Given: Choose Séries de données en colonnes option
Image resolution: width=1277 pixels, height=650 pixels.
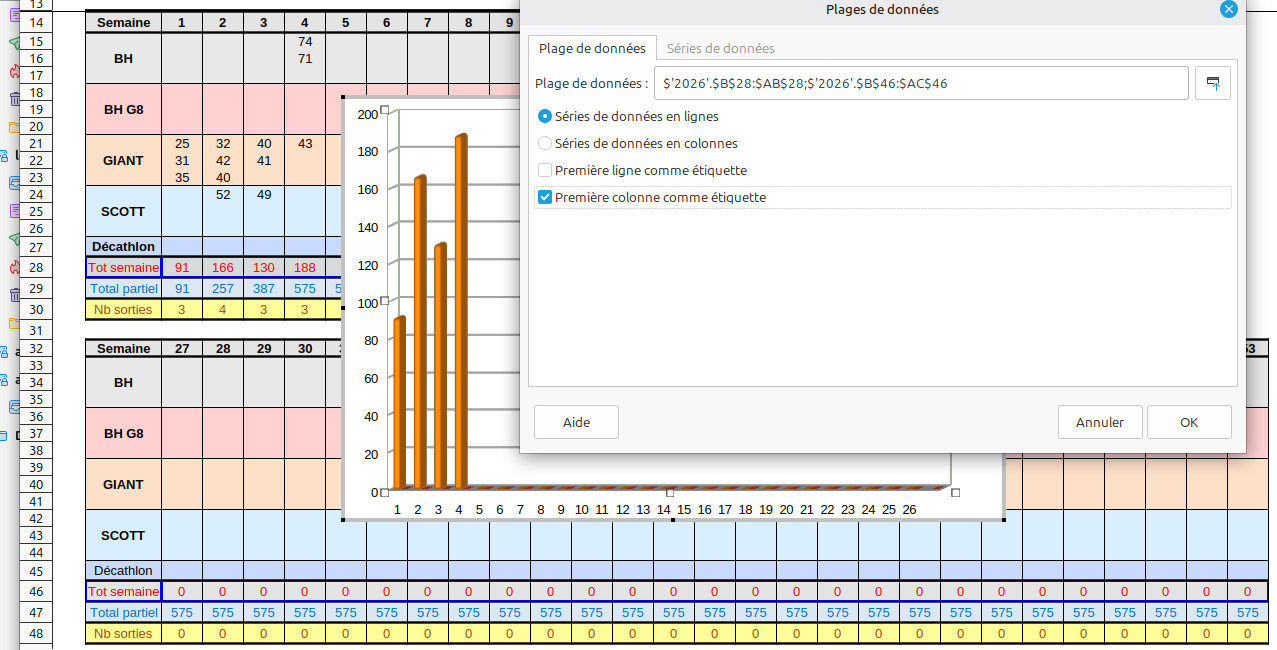Looking at the screenshot, I should 545,144.
